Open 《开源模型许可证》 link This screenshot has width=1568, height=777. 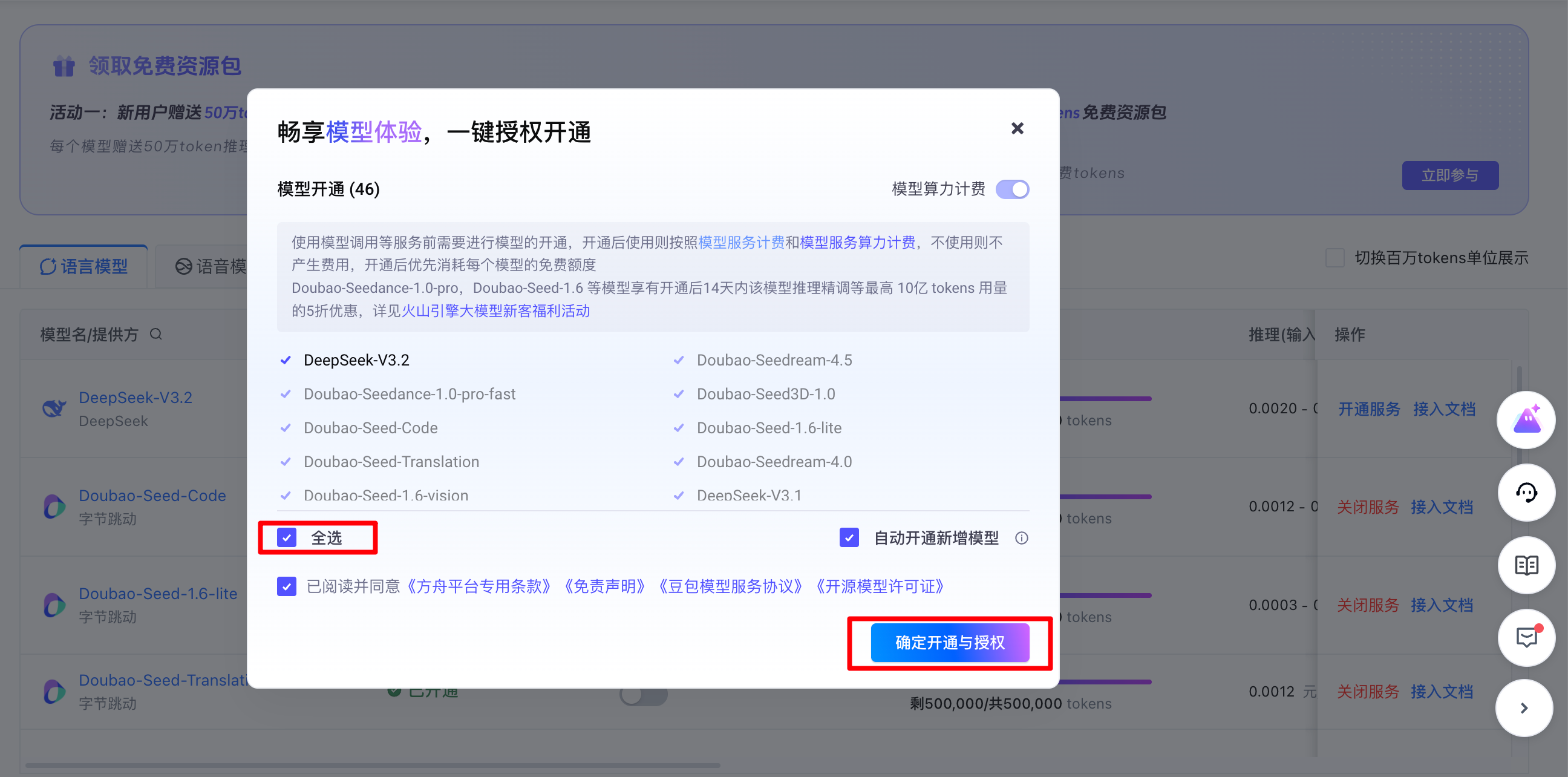tap(880, 586)
